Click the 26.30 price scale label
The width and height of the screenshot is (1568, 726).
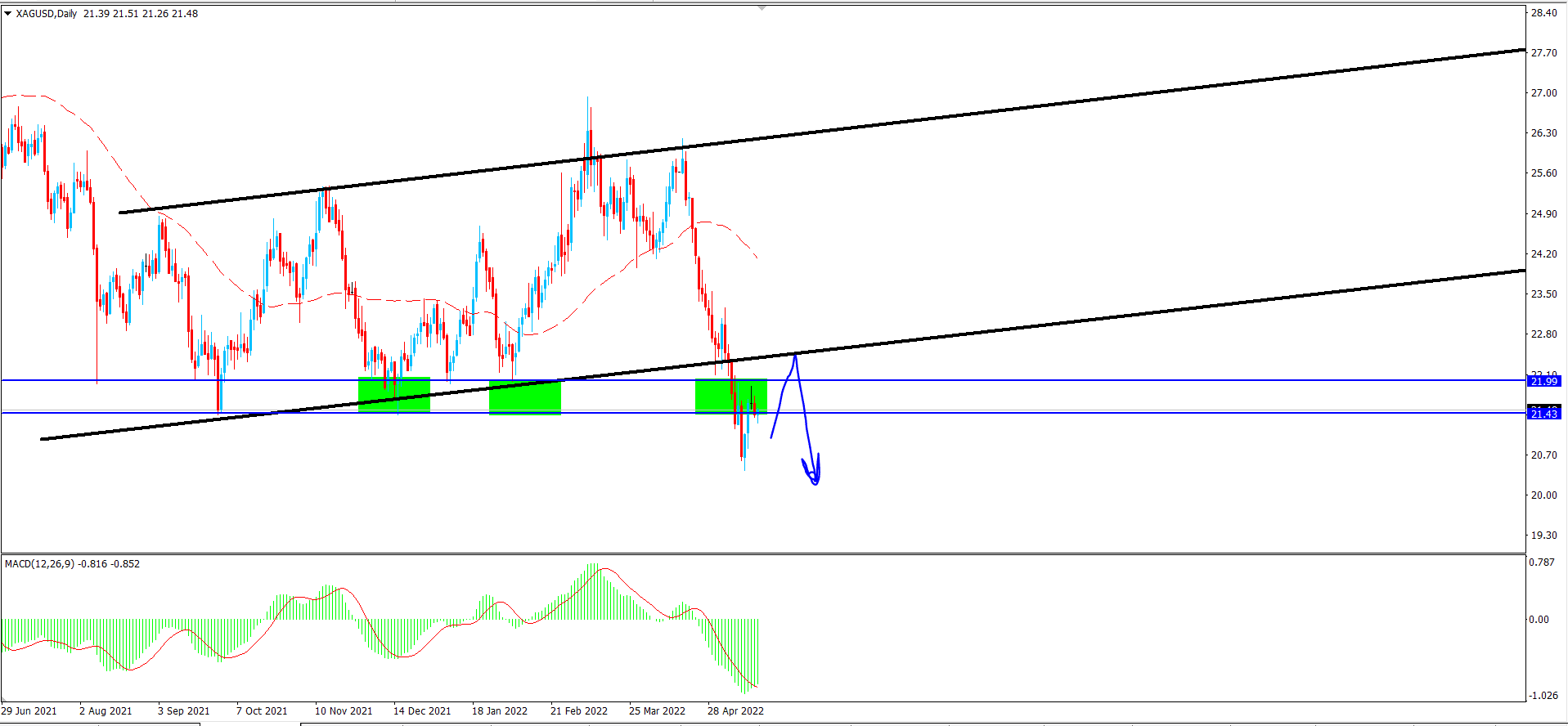1544,133
